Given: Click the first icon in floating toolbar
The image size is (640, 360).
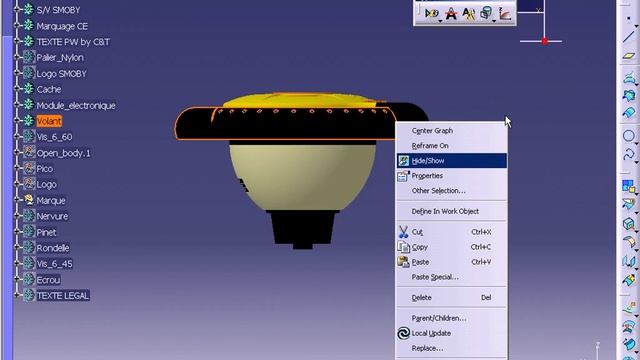Looking at the screenshot, I should [x=431, y=13].
